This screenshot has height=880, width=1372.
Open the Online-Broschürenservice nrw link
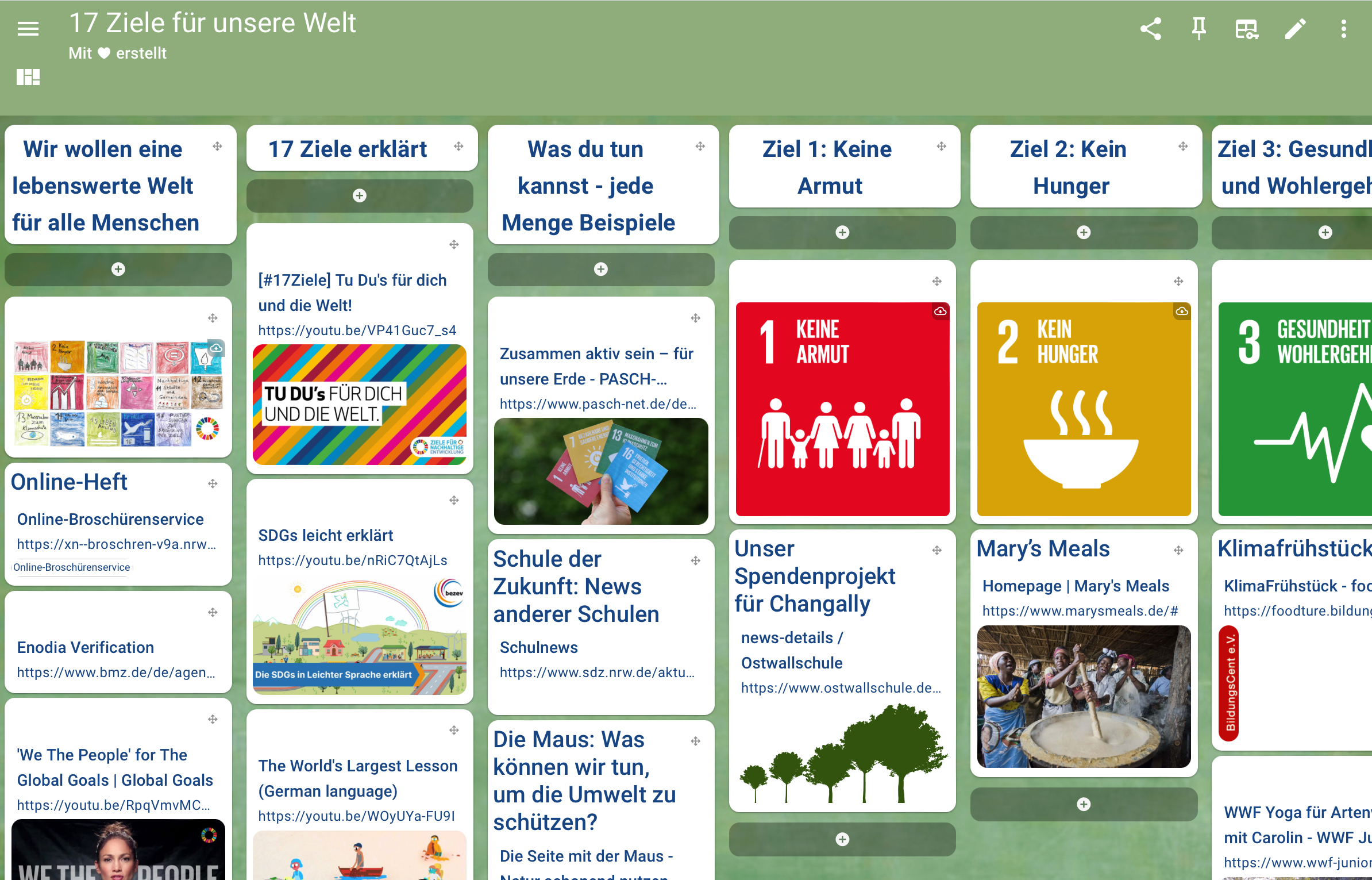pos(117,544)
